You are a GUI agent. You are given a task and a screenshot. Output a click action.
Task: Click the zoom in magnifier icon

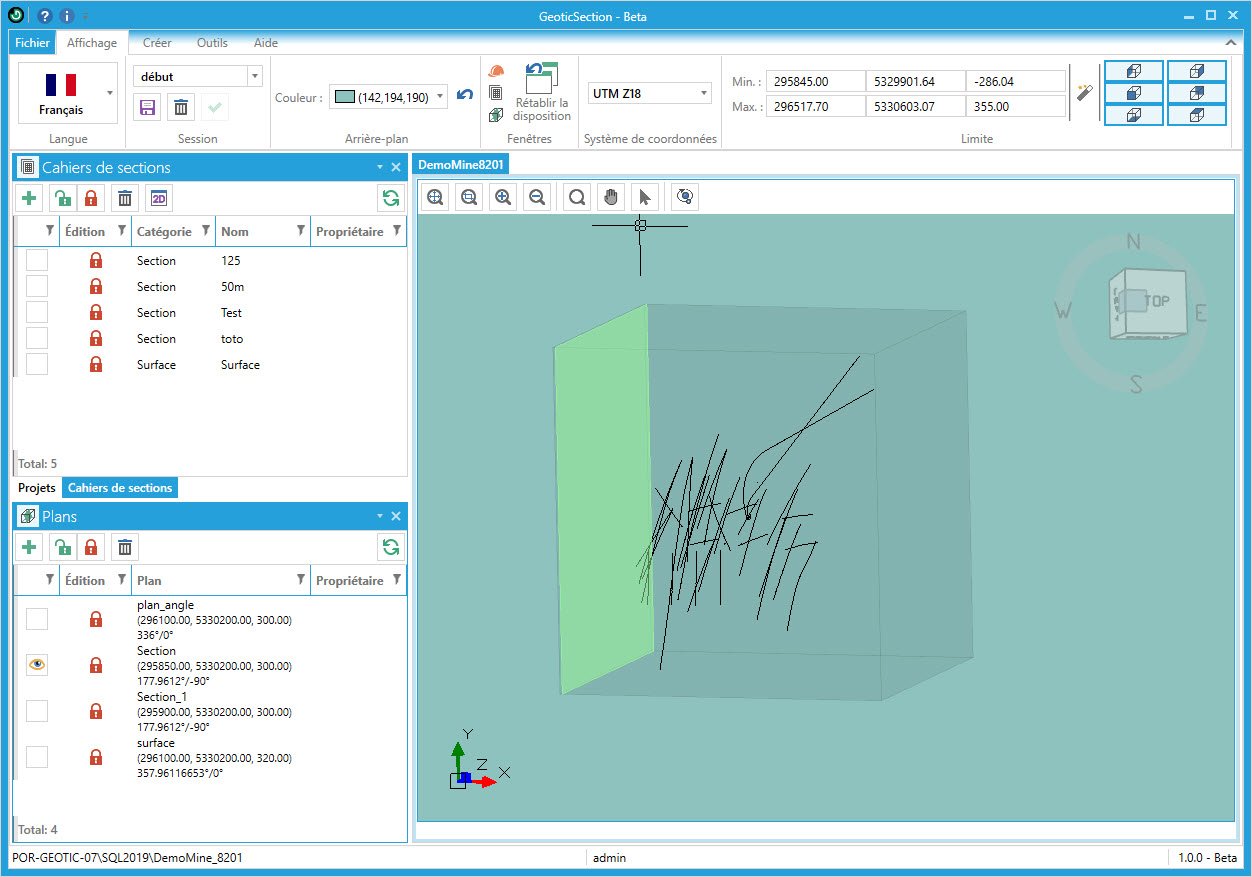point(503,197)
